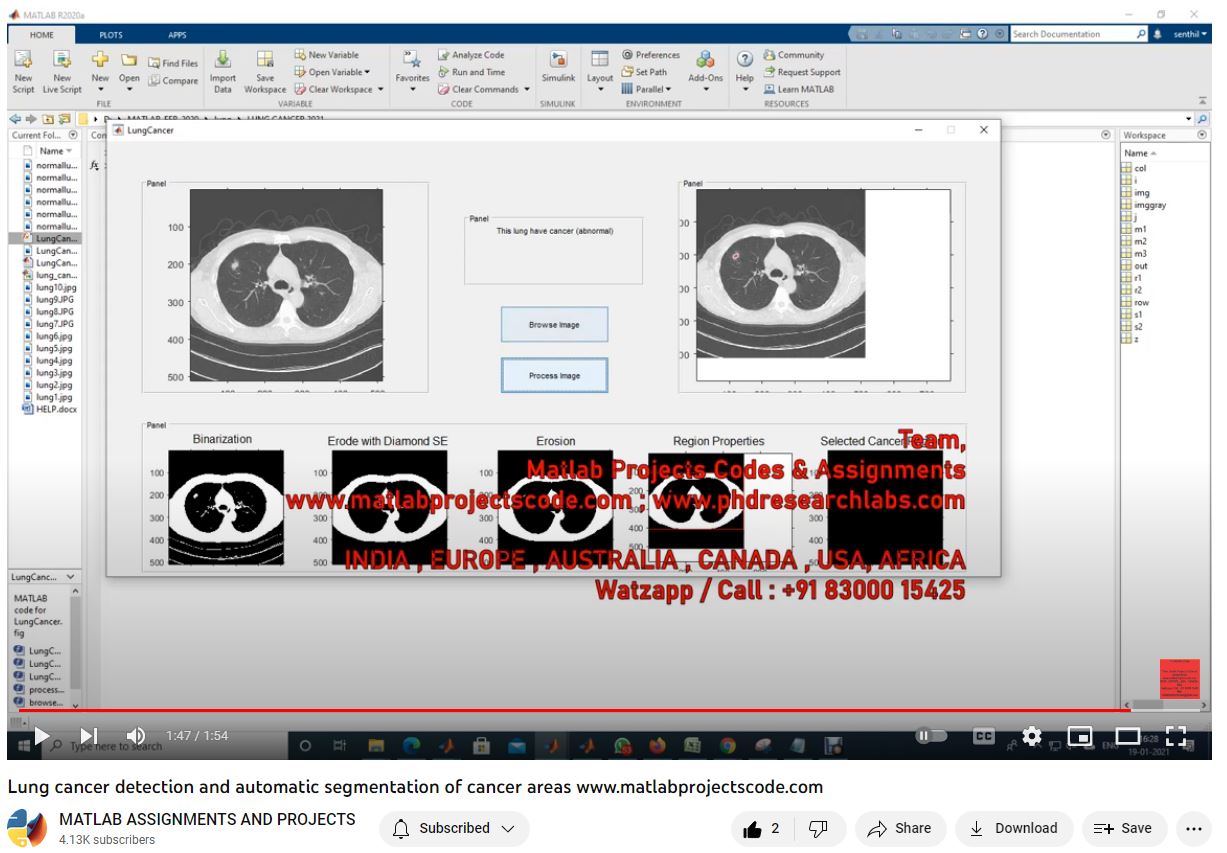The image size is (1227, 853).
Task: Click Save Workspace
Action: 265,71
